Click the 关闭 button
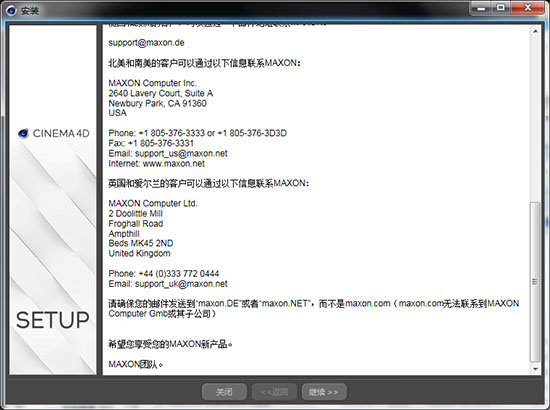The image size is (550, 410). coord(224,392)
